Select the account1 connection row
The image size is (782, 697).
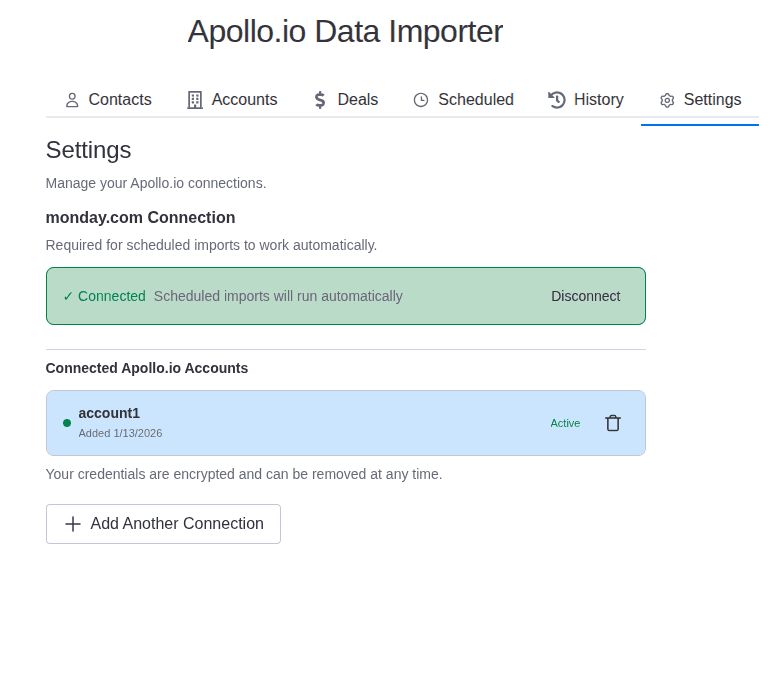coord(346,423)
